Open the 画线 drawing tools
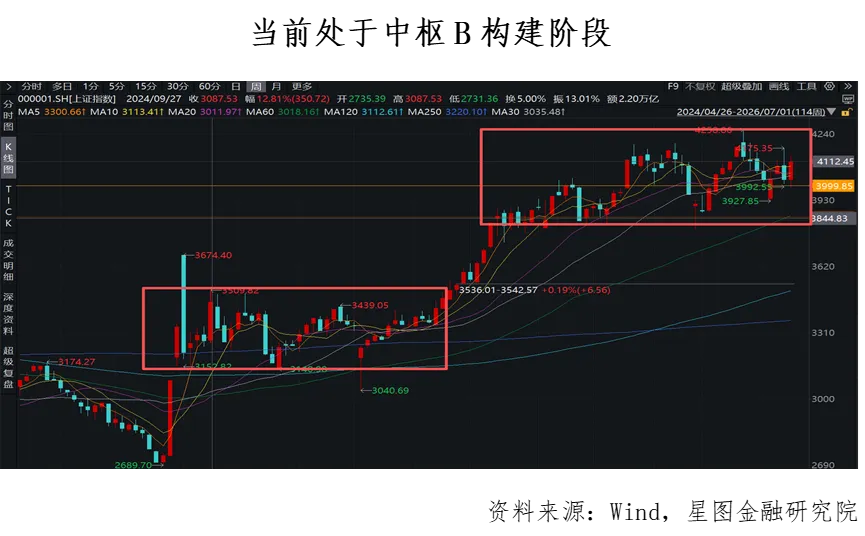Image resolution: width=865 pixels, height=536 pixels. pyautogui.click(x=778, y=87)
